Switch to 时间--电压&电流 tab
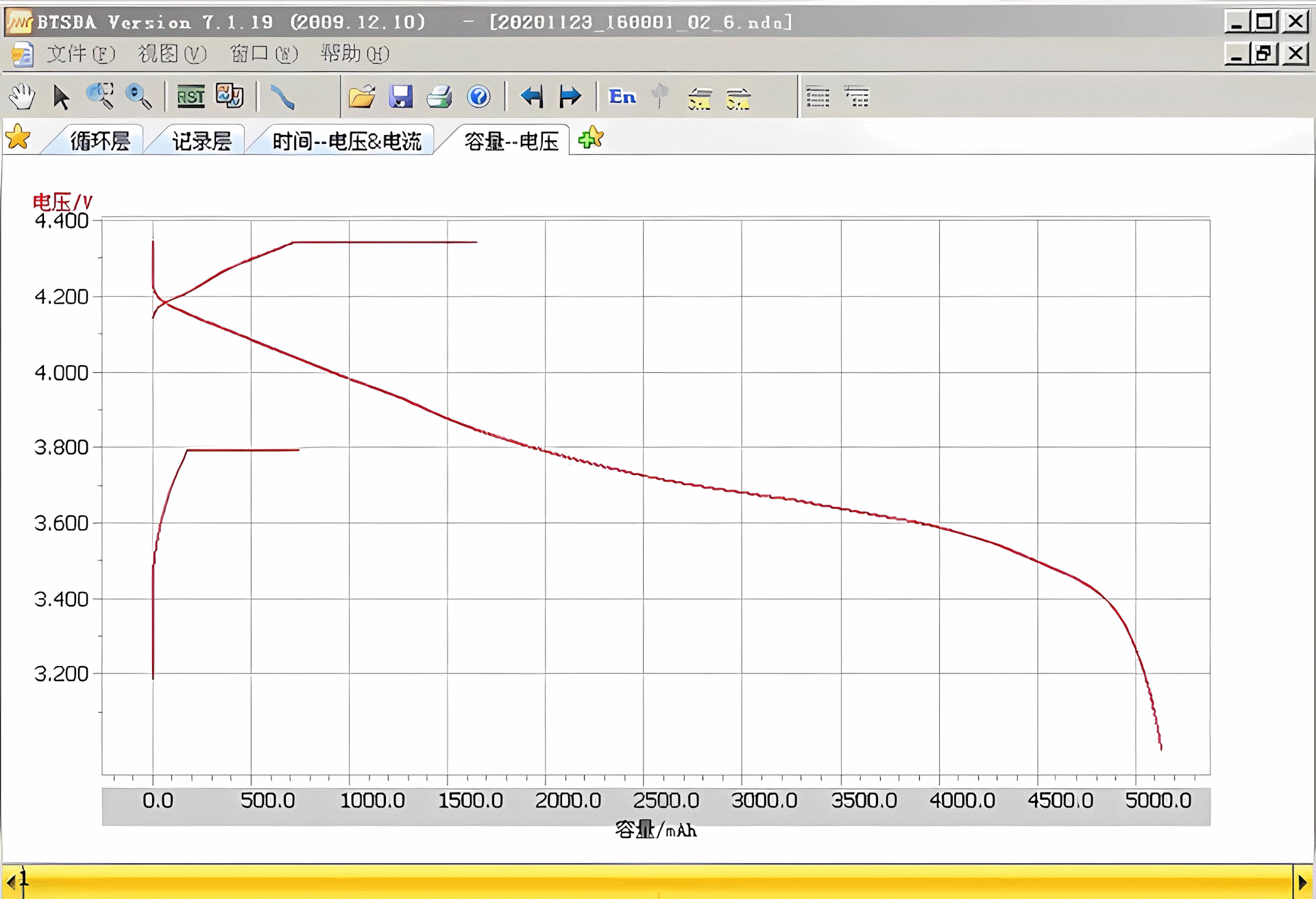The image size is (1316, 899). 346,141
